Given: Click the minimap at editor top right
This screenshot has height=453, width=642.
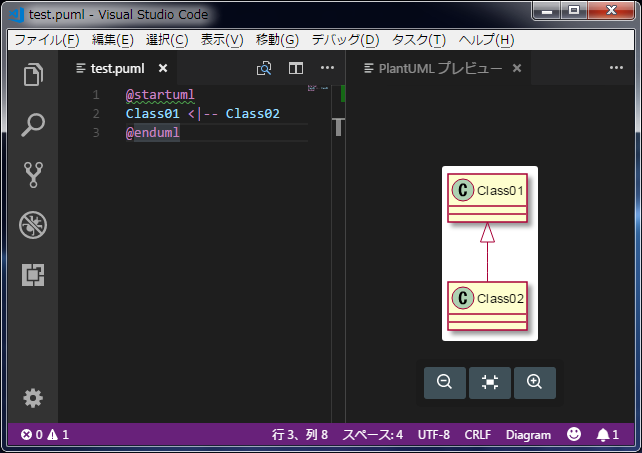Looking at the screenshot, I should [x=318, y=88].
